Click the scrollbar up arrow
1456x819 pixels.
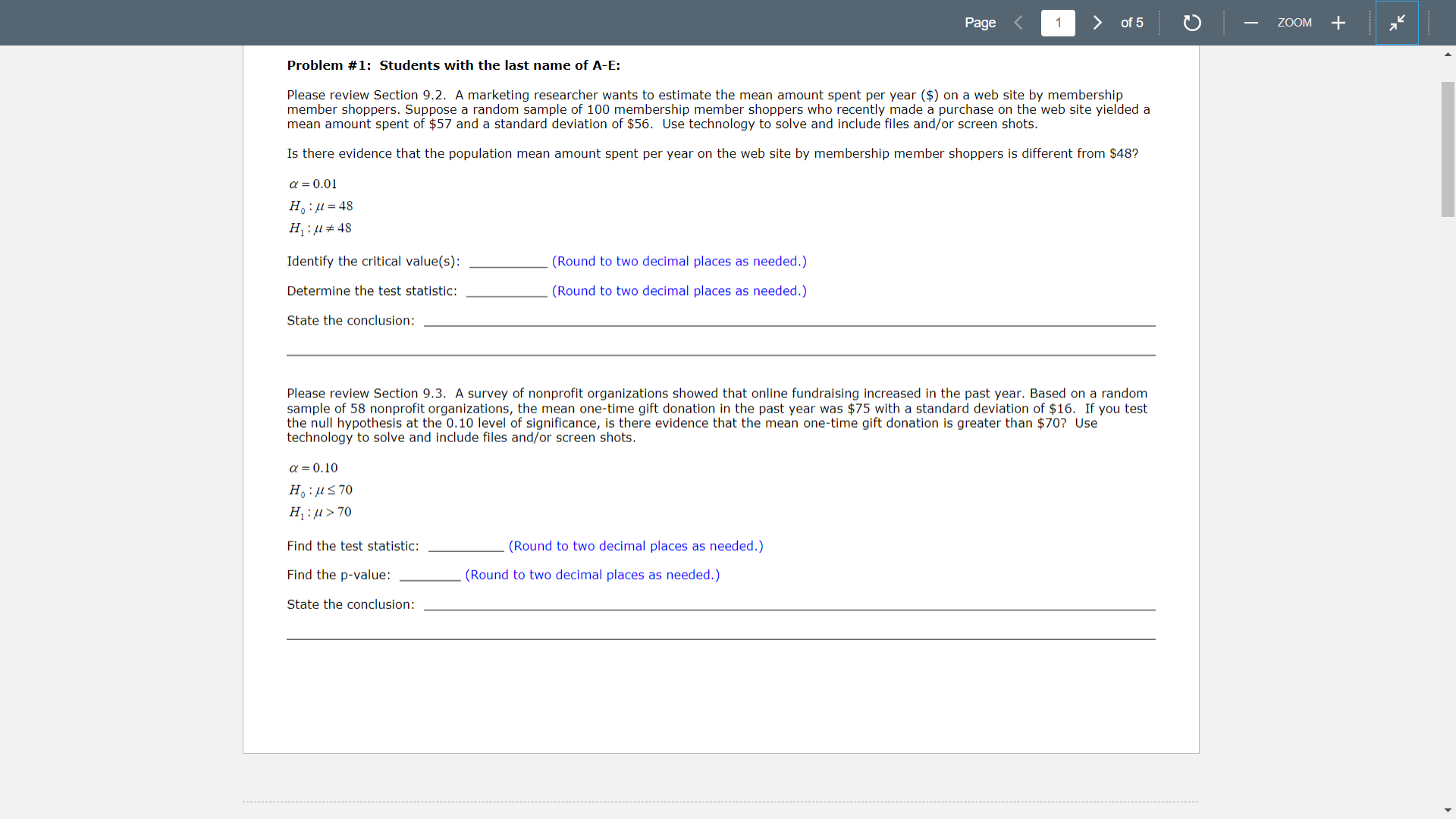[1448, 54]
